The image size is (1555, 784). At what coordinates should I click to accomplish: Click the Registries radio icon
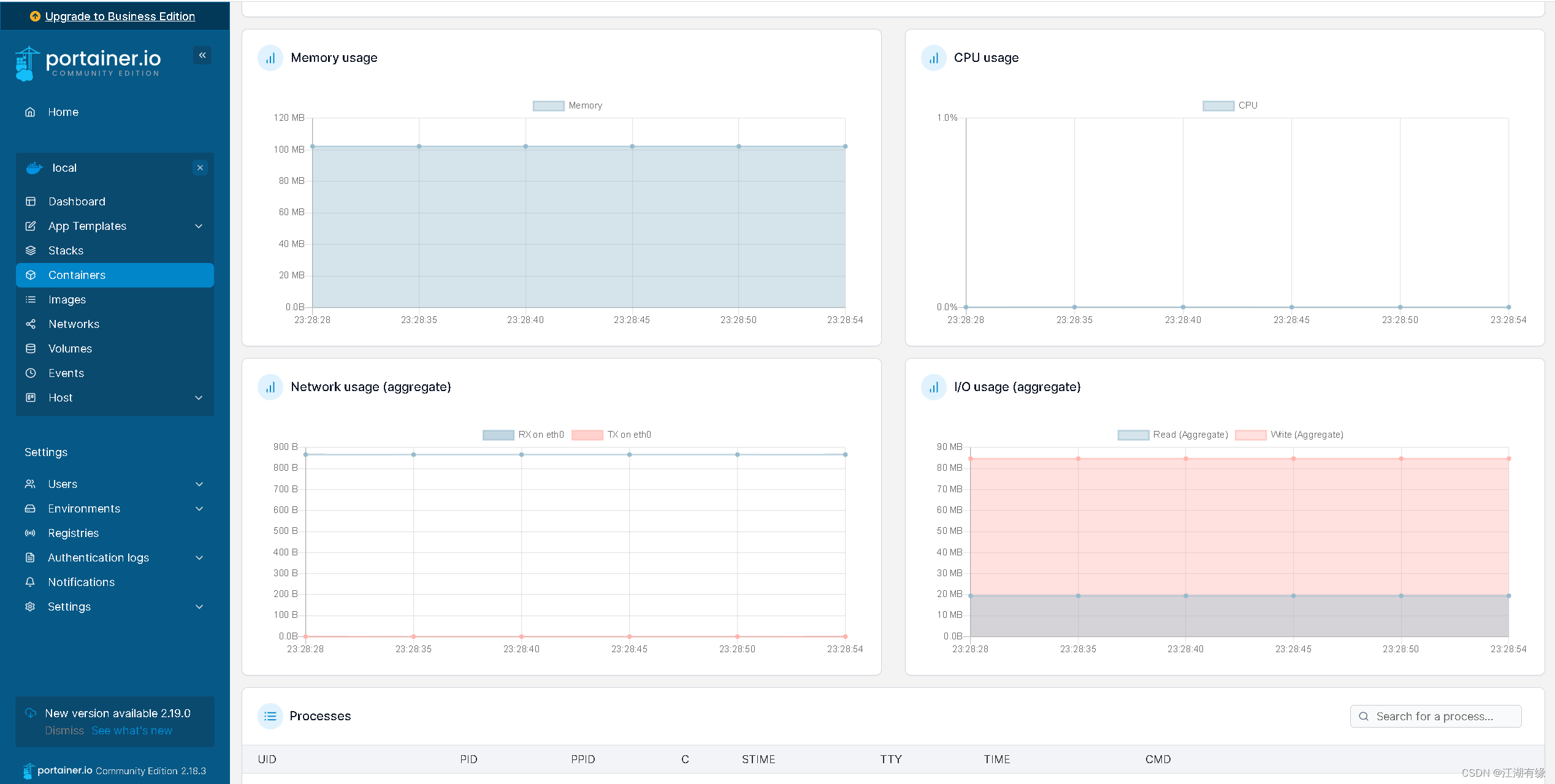30,533
